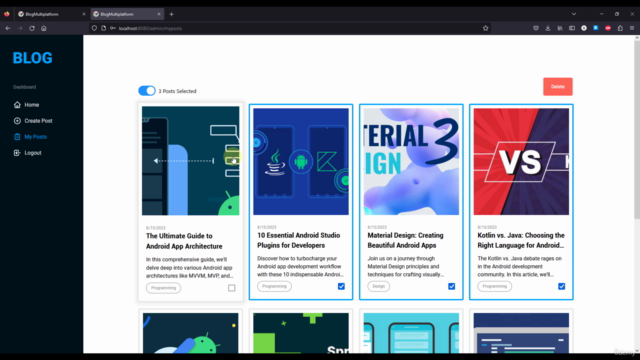Open the downloads arrow icon
Image resolution: width=640 pixels, height=360 pixels.
pos(548,28)
